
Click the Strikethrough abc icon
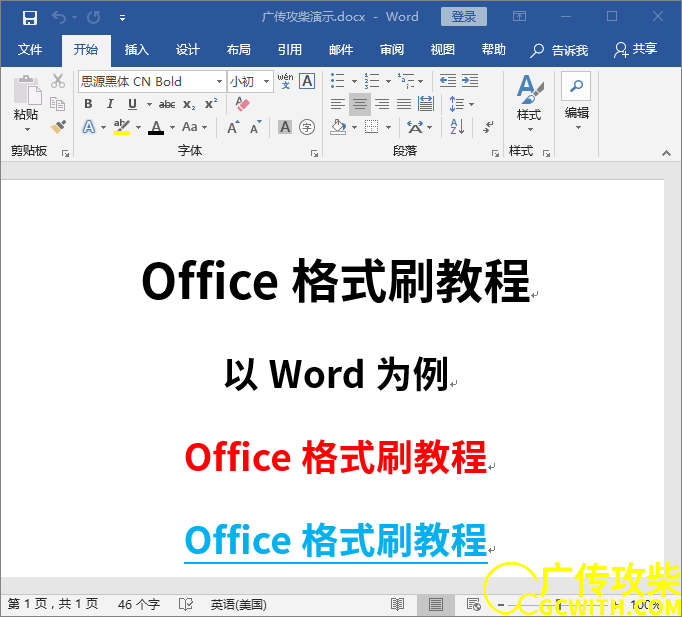(167, 104)
